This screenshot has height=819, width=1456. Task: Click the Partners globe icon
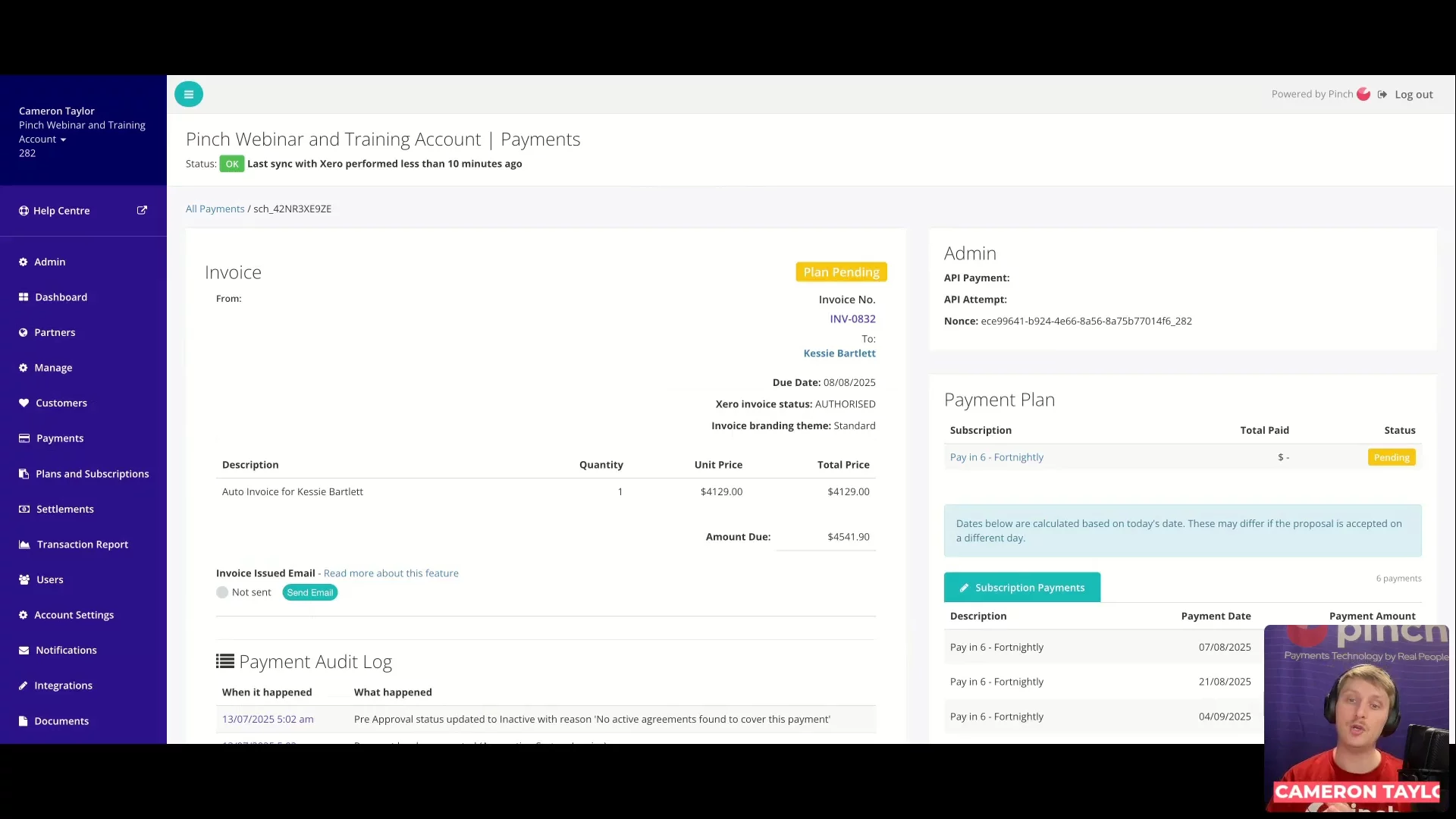pos(23,332)
